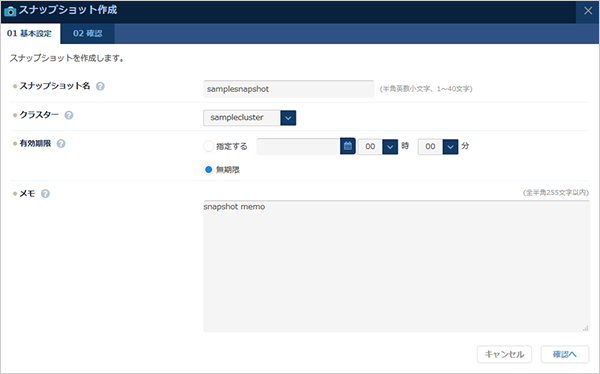Click the キャンセル button

tap(504, 354)
